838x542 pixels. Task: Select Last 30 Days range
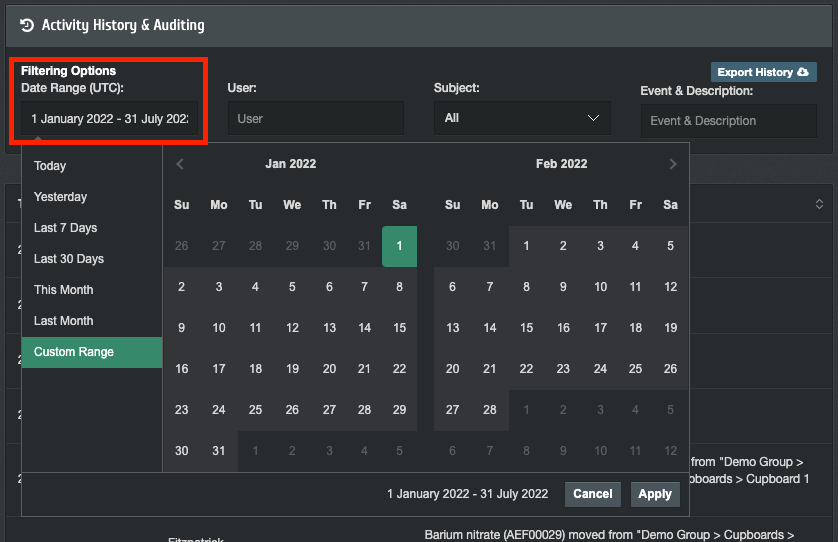(x=92, y=259)
